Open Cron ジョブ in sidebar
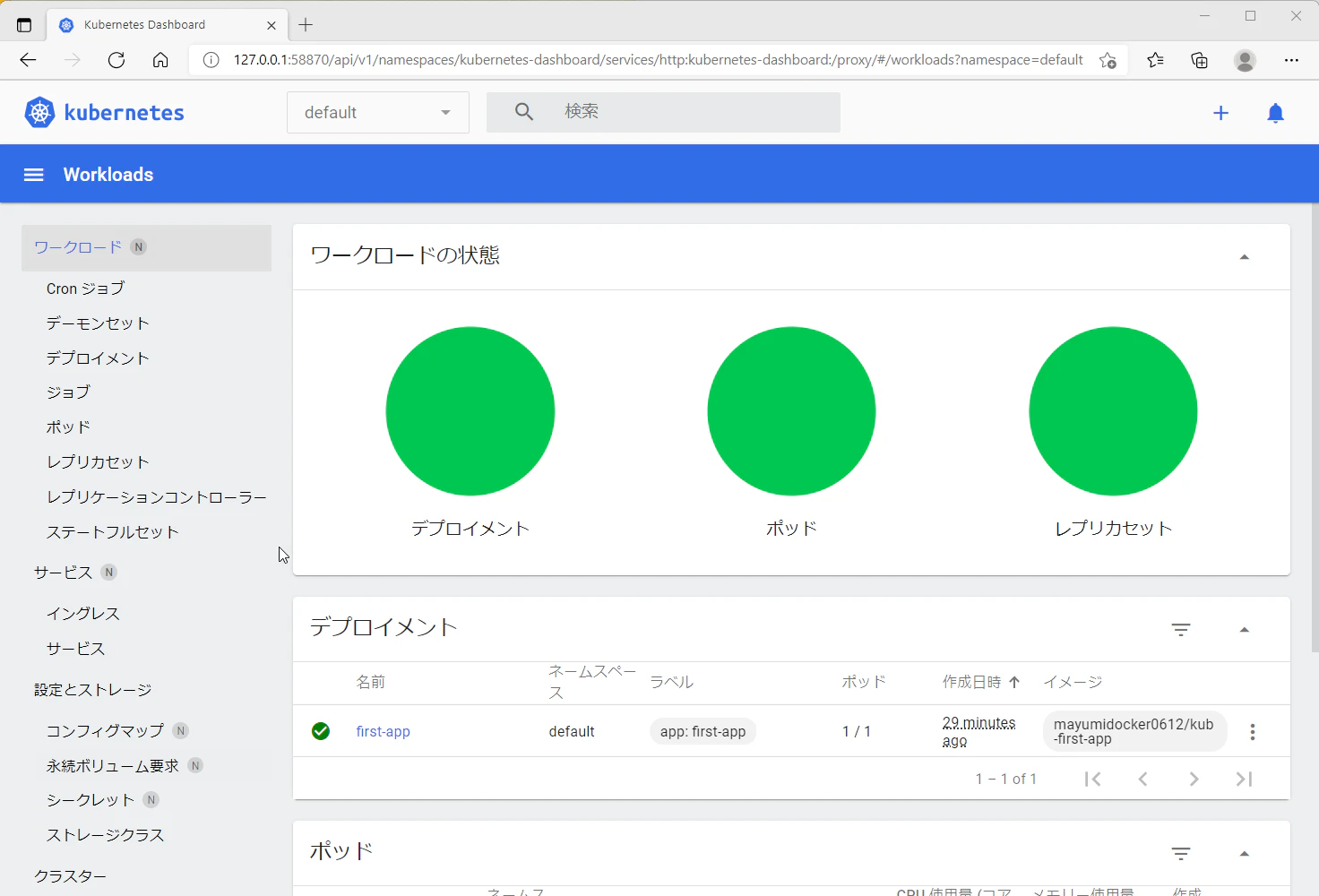Image resolution: width=1319 pixels, height=896 pixels. coord(85,289)
